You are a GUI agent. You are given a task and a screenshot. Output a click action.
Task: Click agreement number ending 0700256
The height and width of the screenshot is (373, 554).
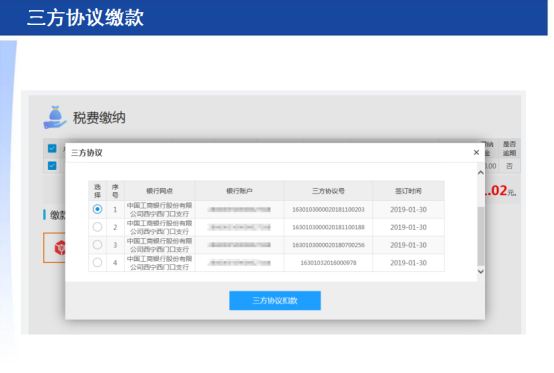tap(328, 245)
